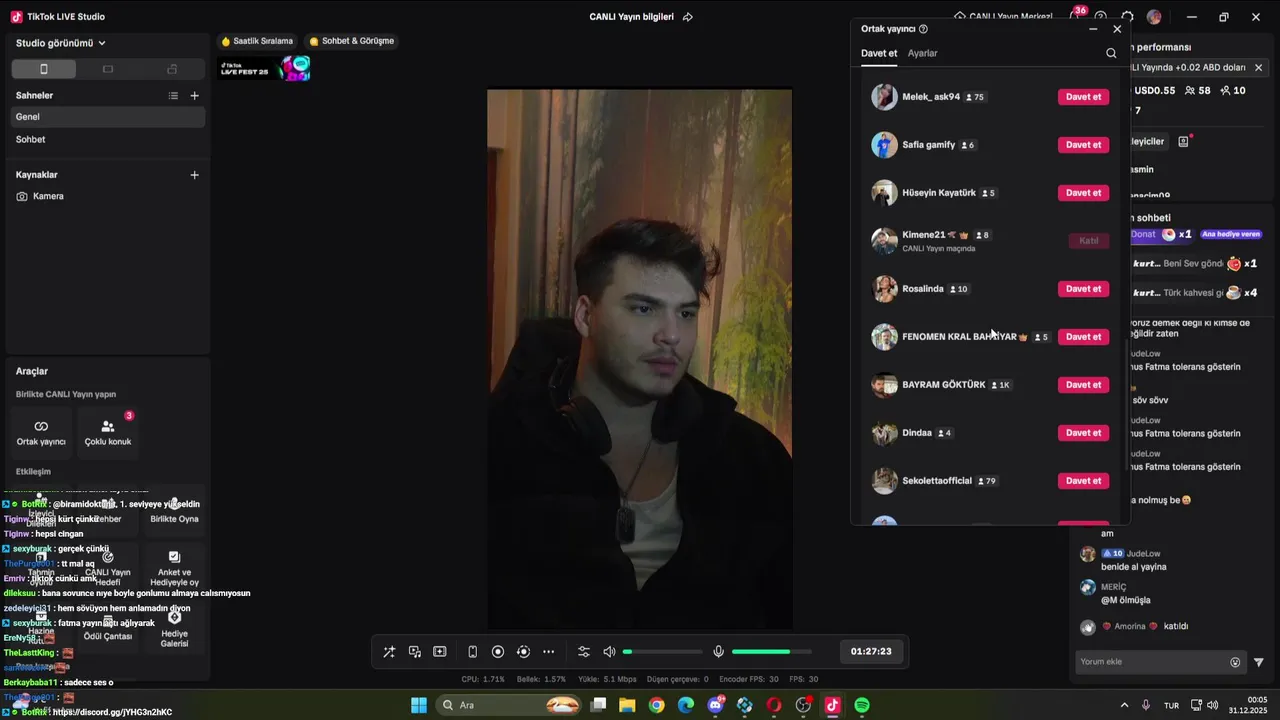
Task: Select the landscape layout mode button
Action: pyautogui.click(x=108, y=69)
